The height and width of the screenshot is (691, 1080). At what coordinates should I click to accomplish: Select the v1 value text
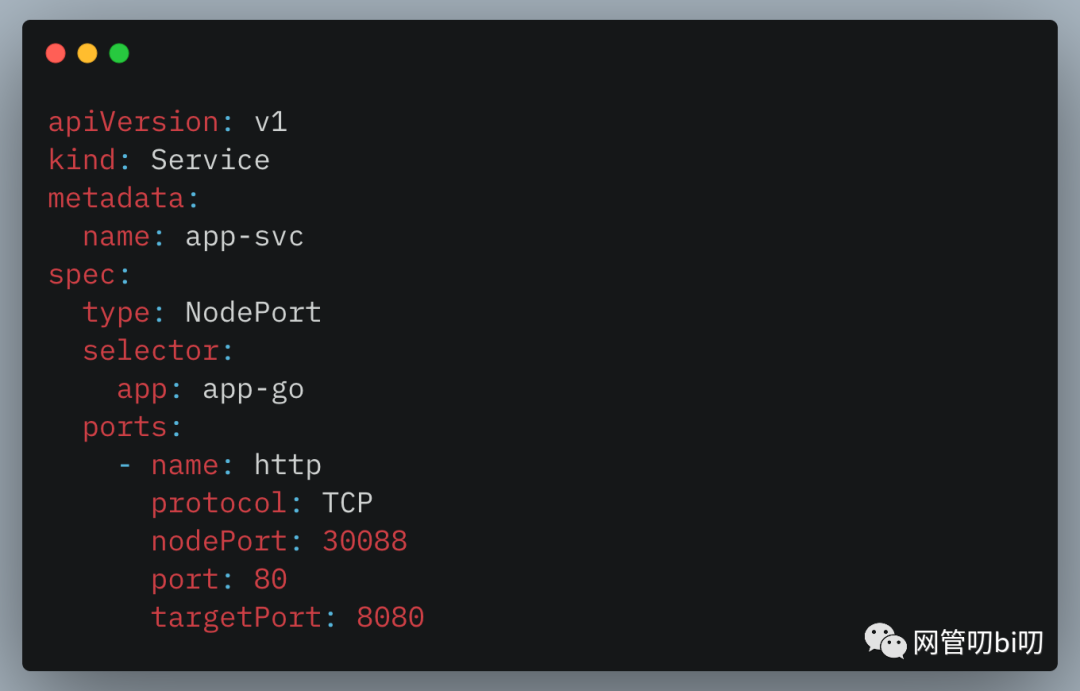tap(271, 122)
